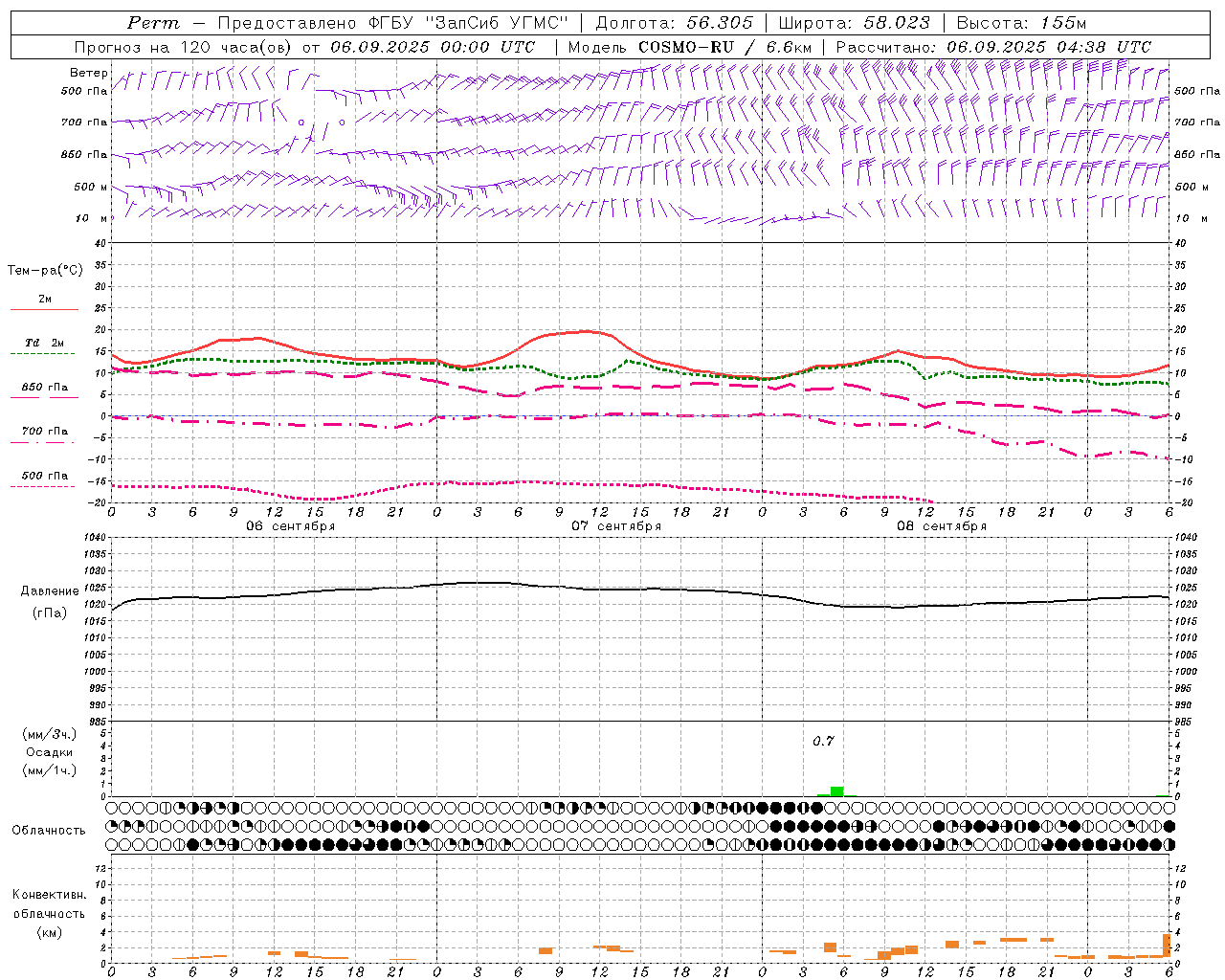Click the "Рассчитано: 06.09.2025 04:38 UTC" timestamp
Screen dimensions: 1225x980
(x=993, y=47)
